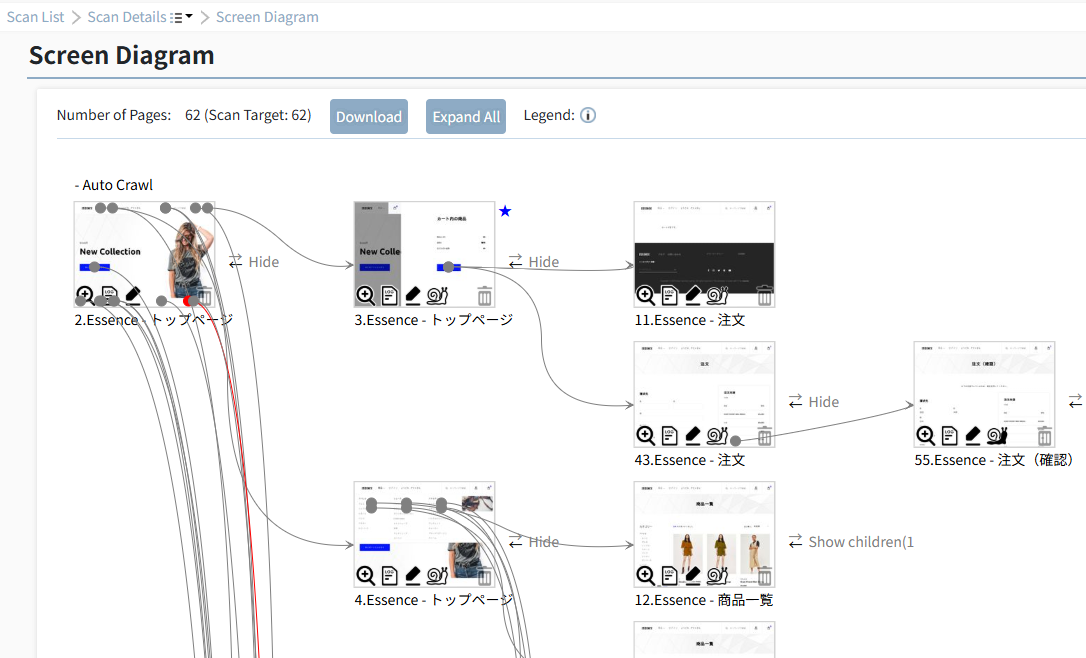Open log icon on page 11 thumbnail
The width and height of the screenshot is (1086, 658).
(x=669, y=296)
